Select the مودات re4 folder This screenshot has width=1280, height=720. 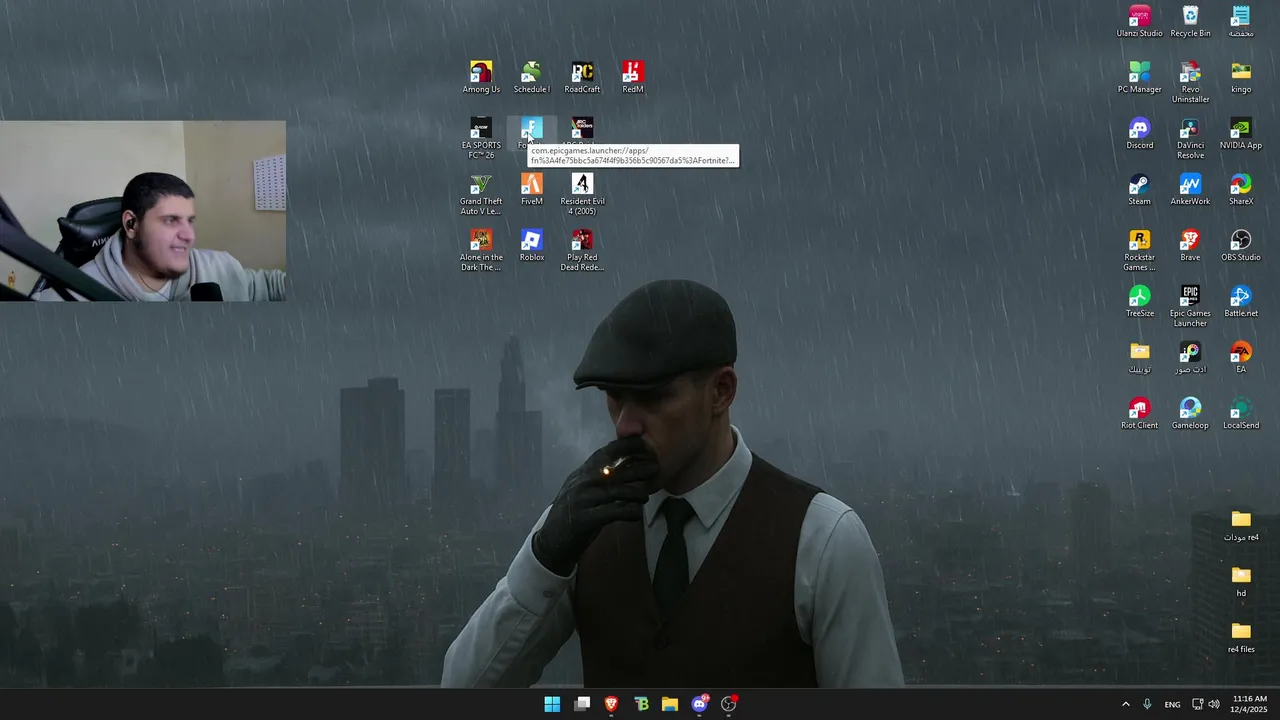(x=1241, y=525)
